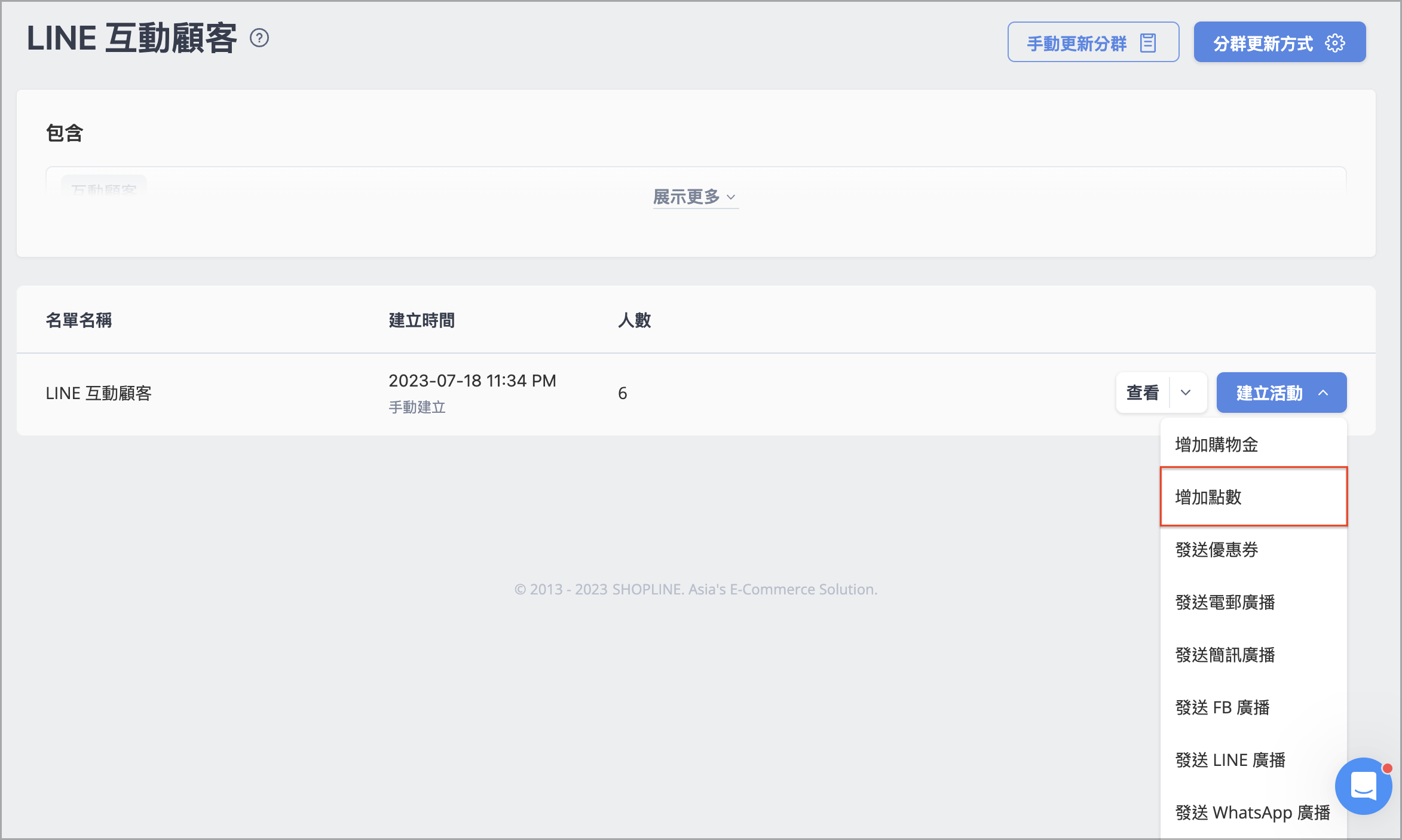Viewport: 1402px width, 840px height.
Task: Select 增加點數 menu option
Action: click(1253, 496)
